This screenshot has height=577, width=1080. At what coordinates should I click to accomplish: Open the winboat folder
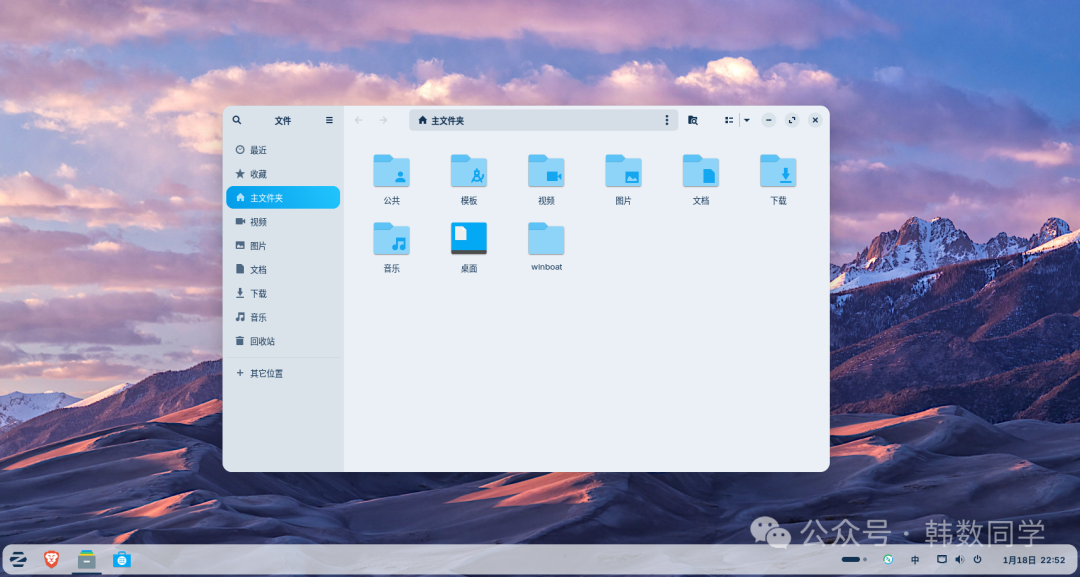coord(546,240)
